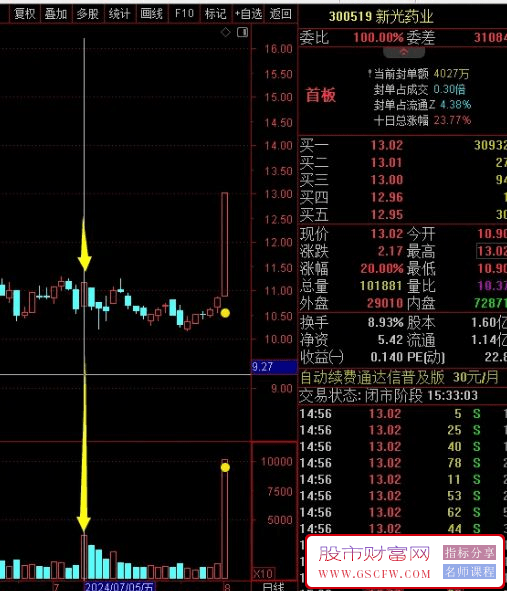Click the 总量 101881 value

point(381,286)
